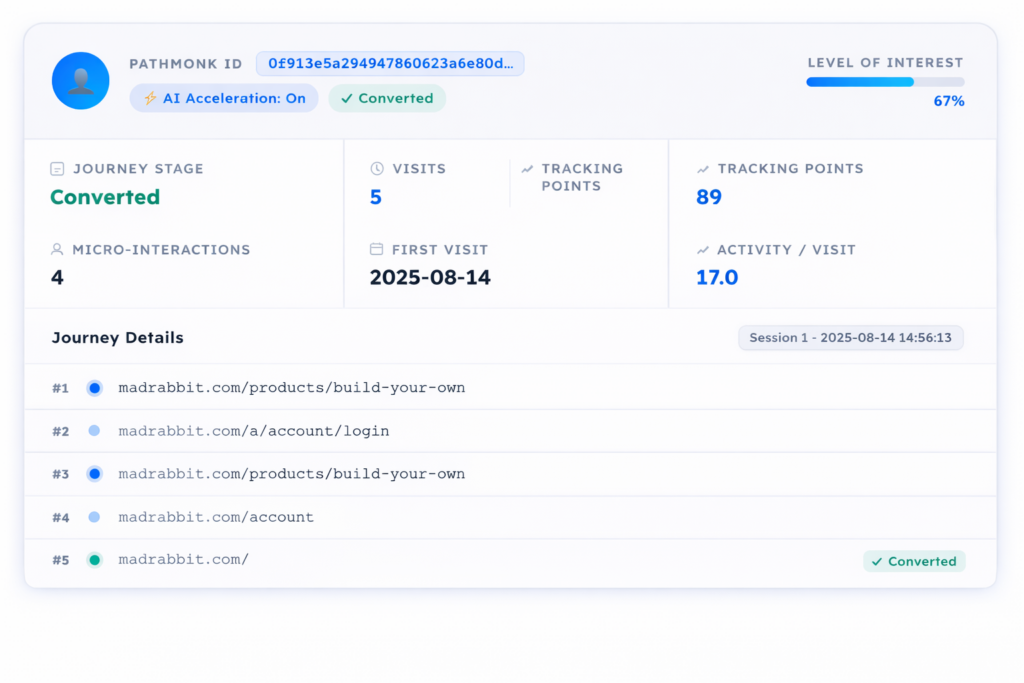Screen dimensions: 1024x683
Task: Click the truncated Pathmonk ID value
Action: [390, 64]
